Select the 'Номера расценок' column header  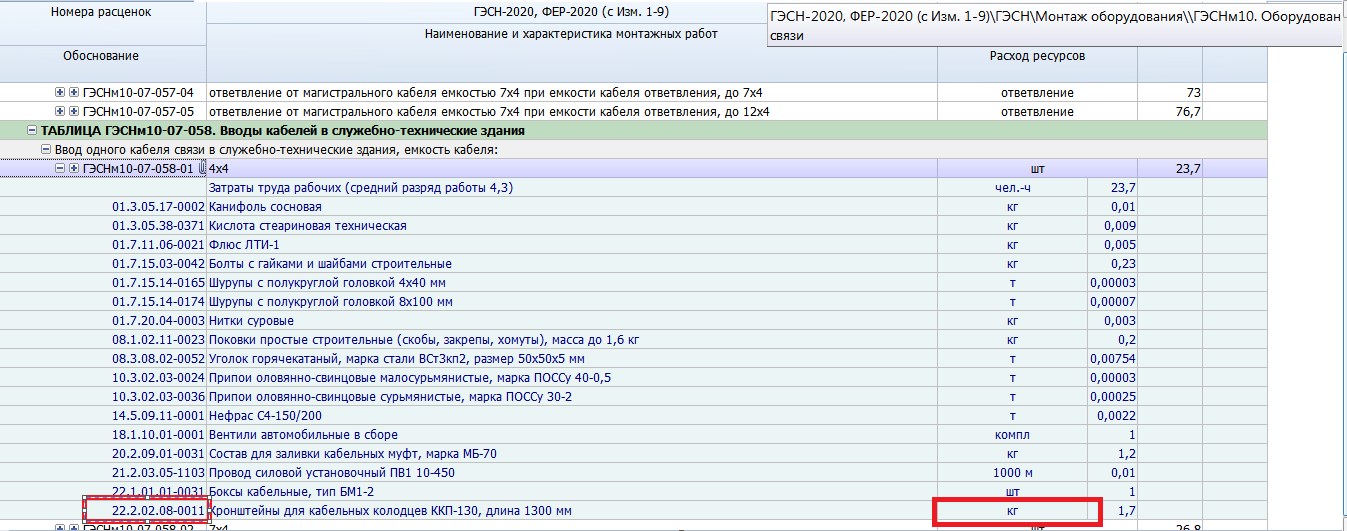(100, 13)
